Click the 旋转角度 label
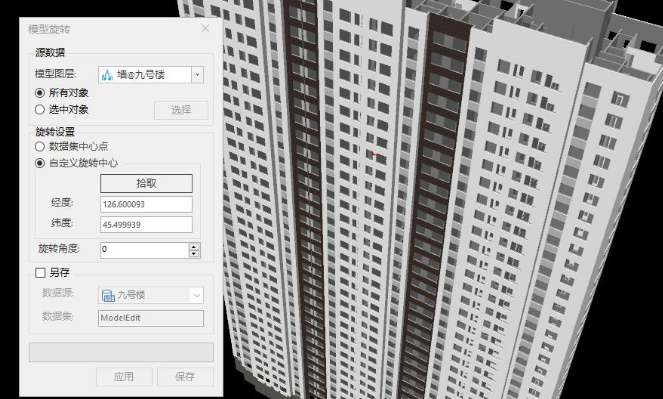This screenshot has height=399, width=663. click(59, 249)
